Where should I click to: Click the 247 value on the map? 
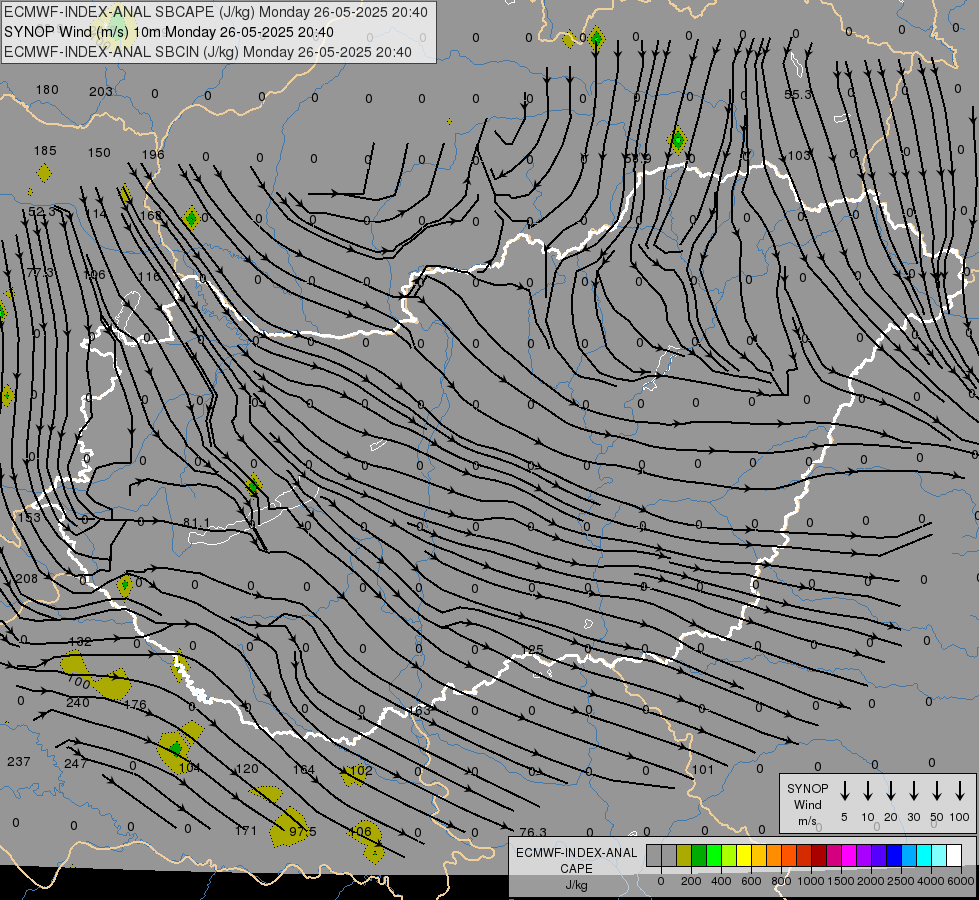(76, 763)
